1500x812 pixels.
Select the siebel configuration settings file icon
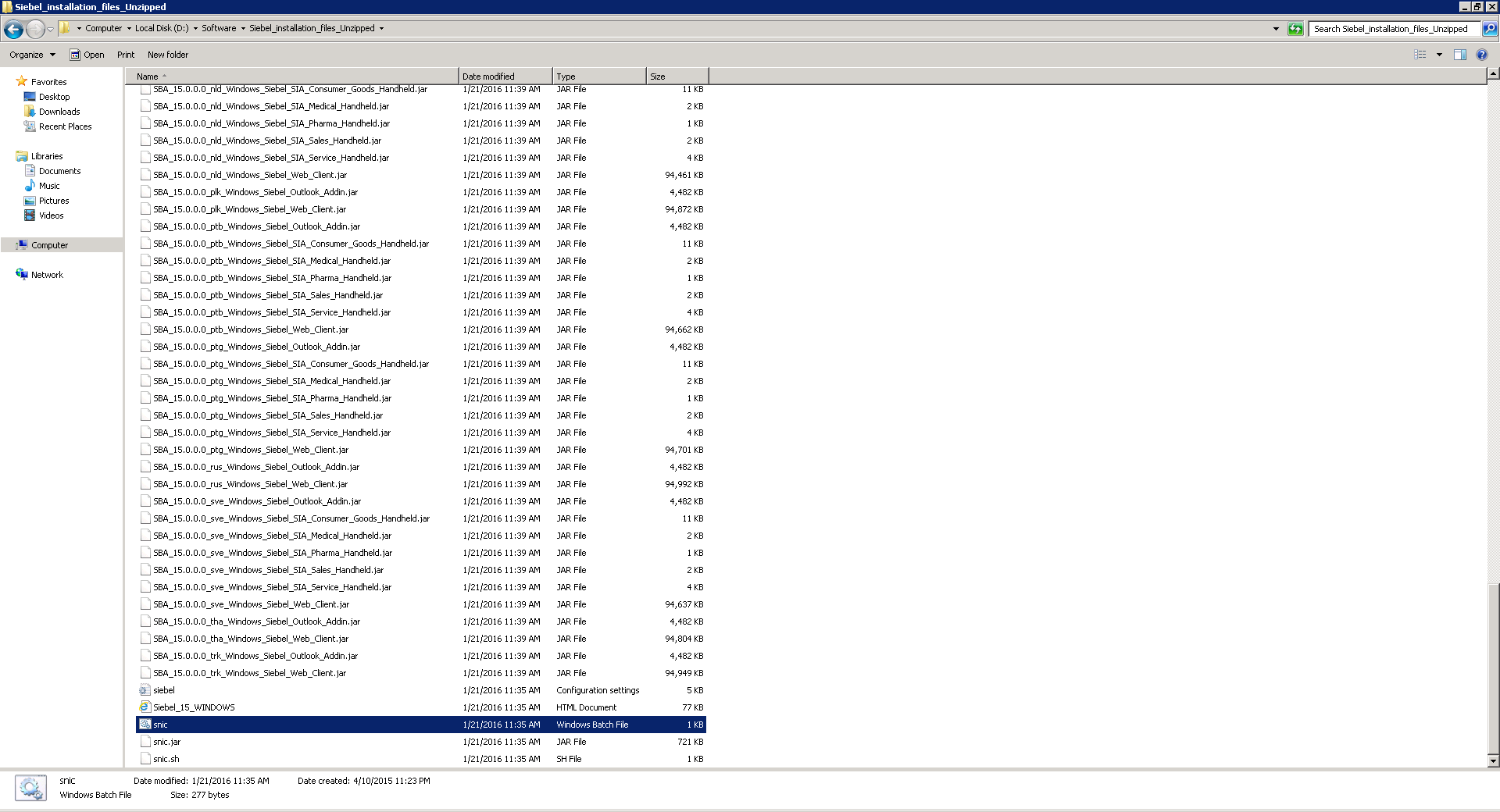[145, 690]
